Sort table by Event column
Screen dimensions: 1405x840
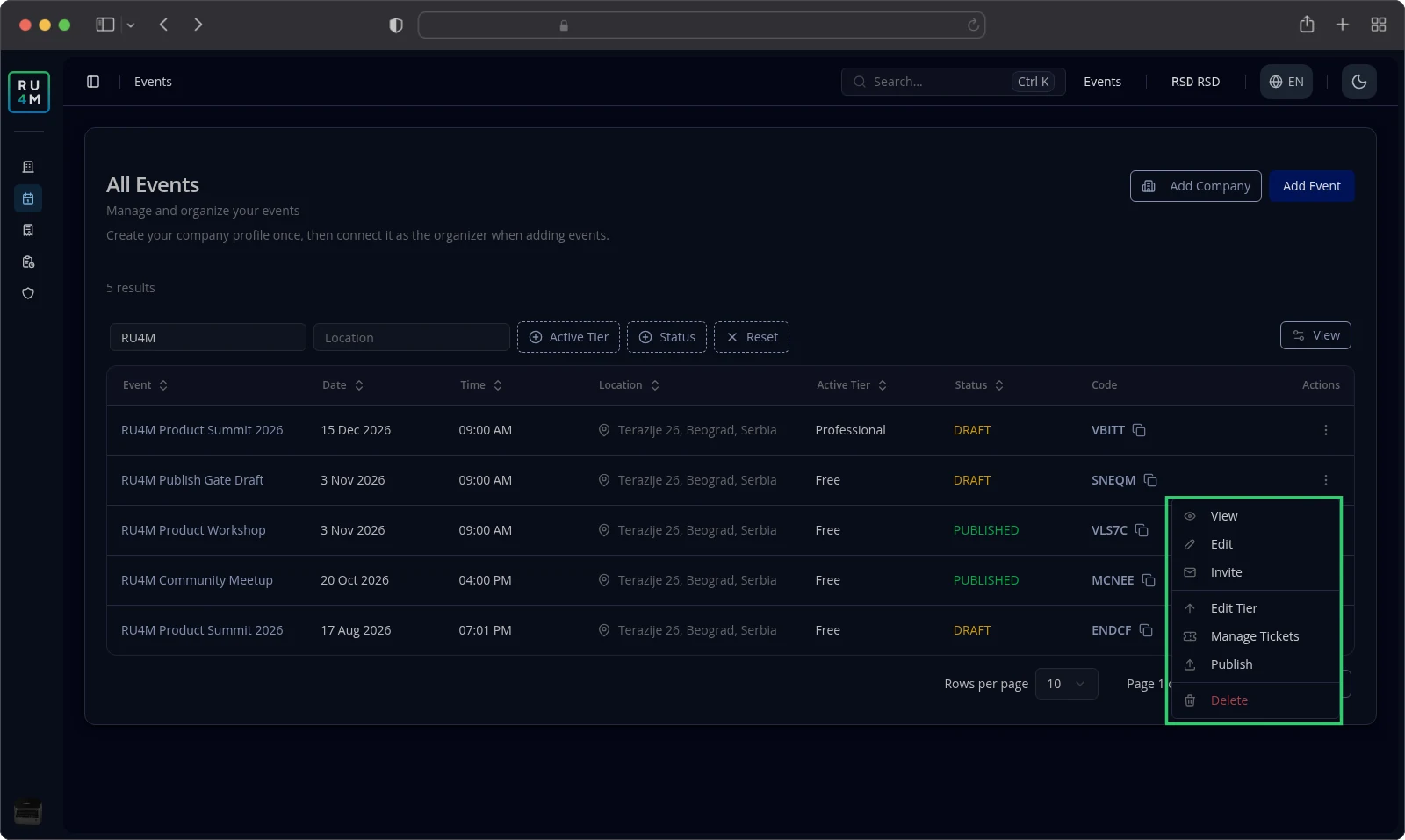pos(145,385)
